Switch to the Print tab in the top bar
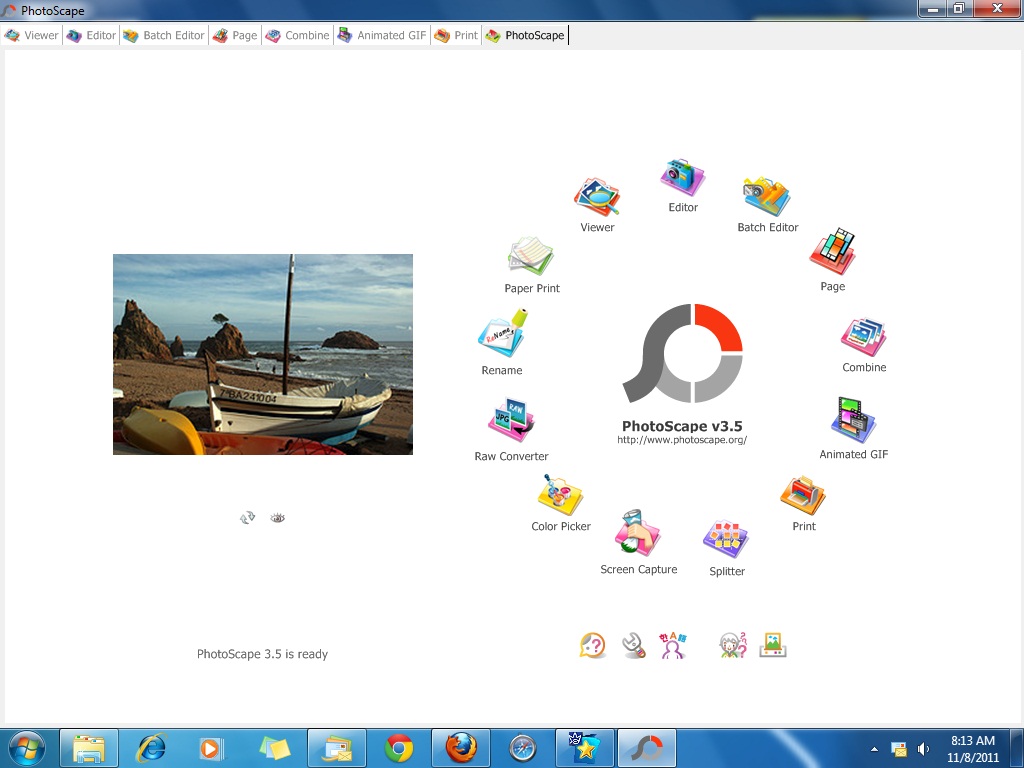 tap(456, 35)
